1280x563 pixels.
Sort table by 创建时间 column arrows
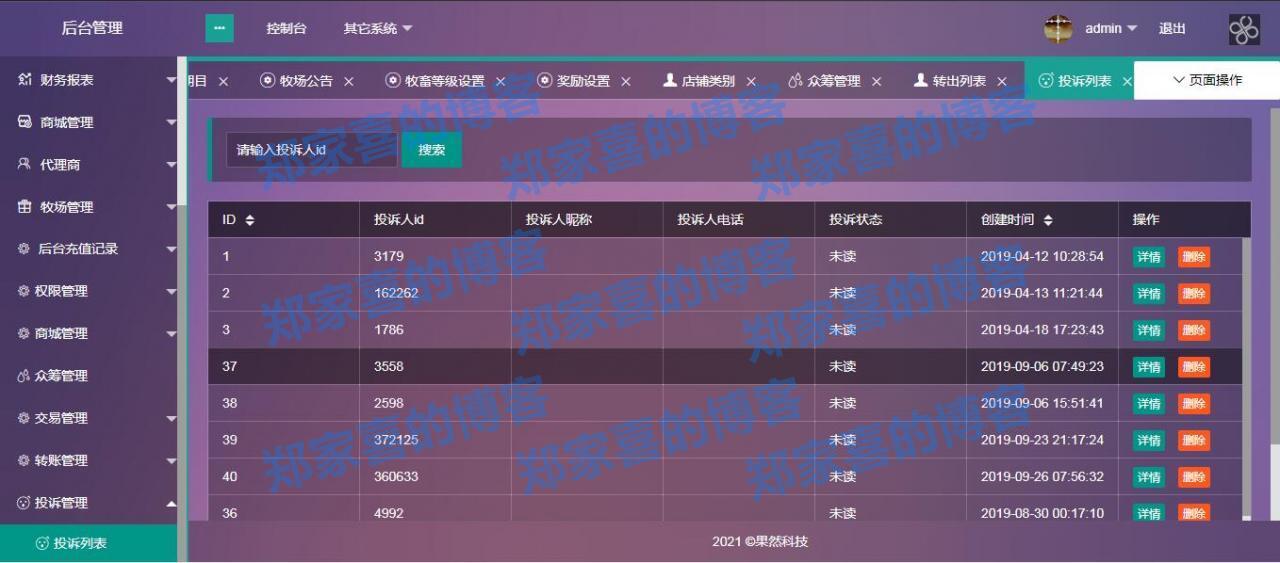point(1047,220)
